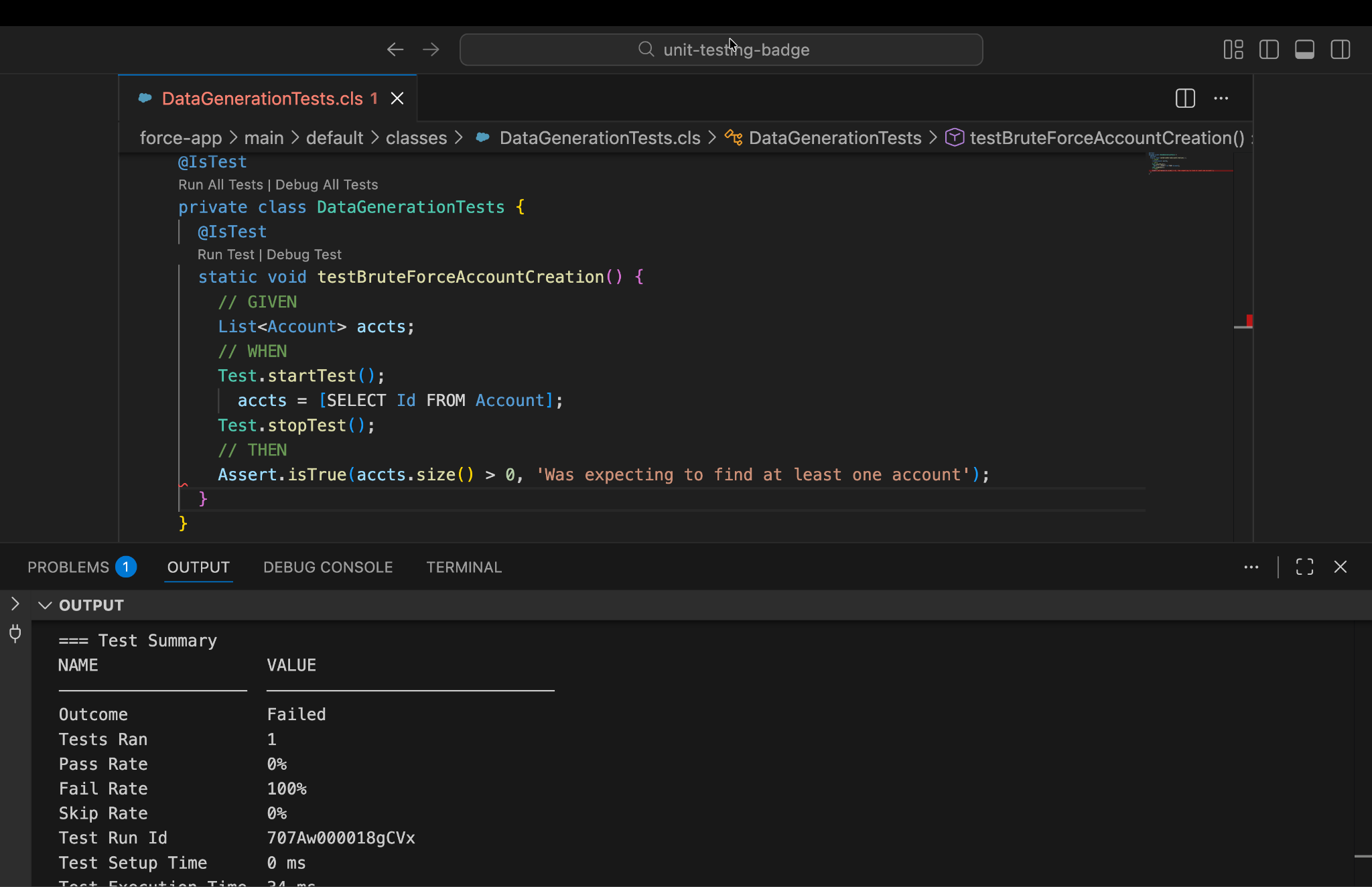Image resolution: width=1372 pixels, height=887 pixels.
Task: Open DataGenerationTests class symbol breadcrumb
Action: tap(823, 138)
